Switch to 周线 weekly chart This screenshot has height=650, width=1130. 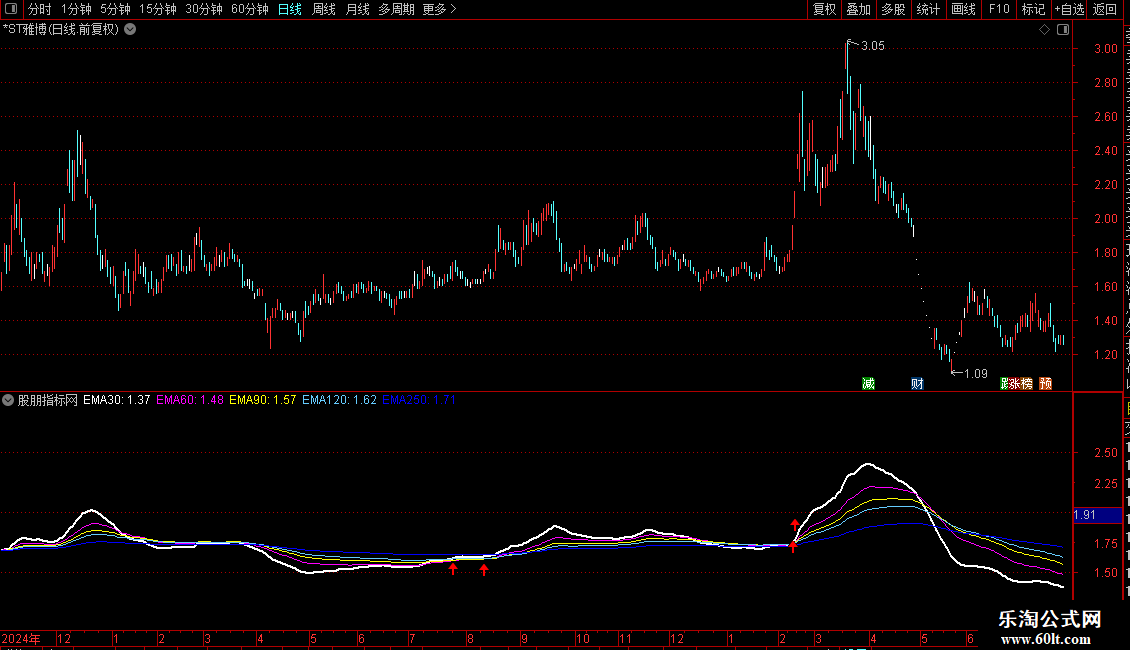point(324,9)
